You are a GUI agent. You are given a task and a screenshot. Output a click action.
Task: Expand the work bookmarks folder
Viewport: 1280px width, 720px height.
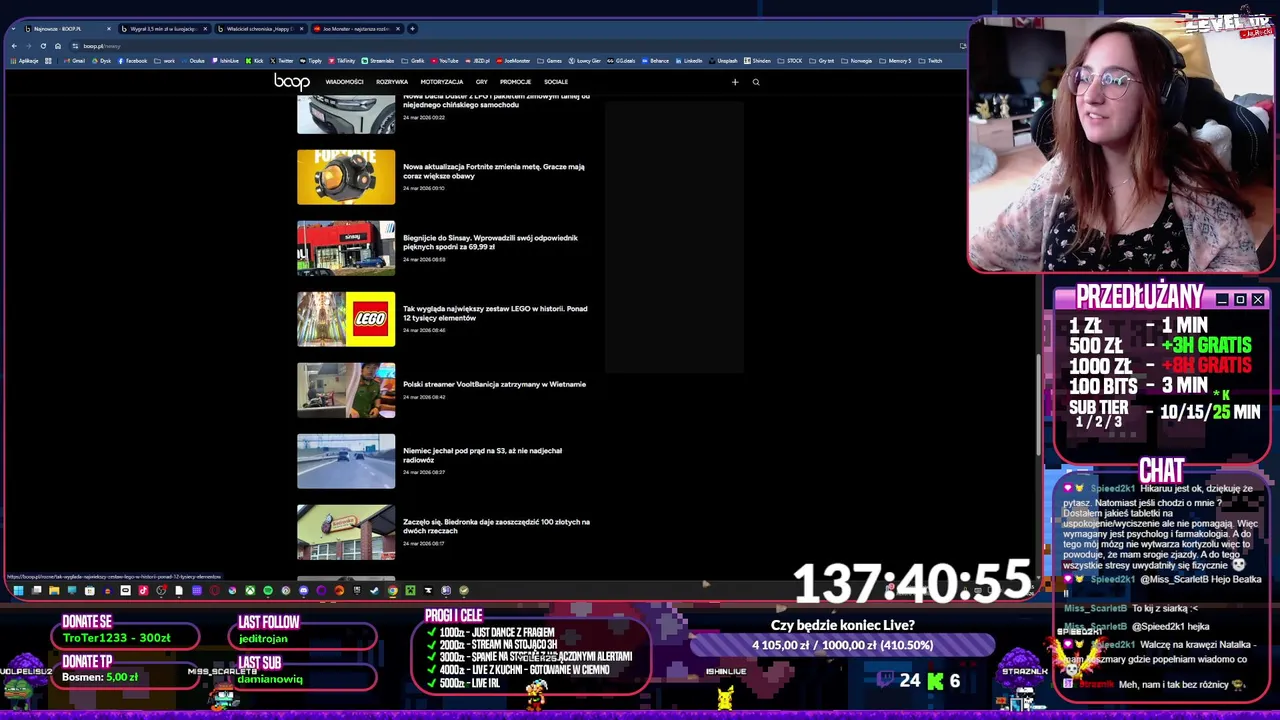coord(164,61)
